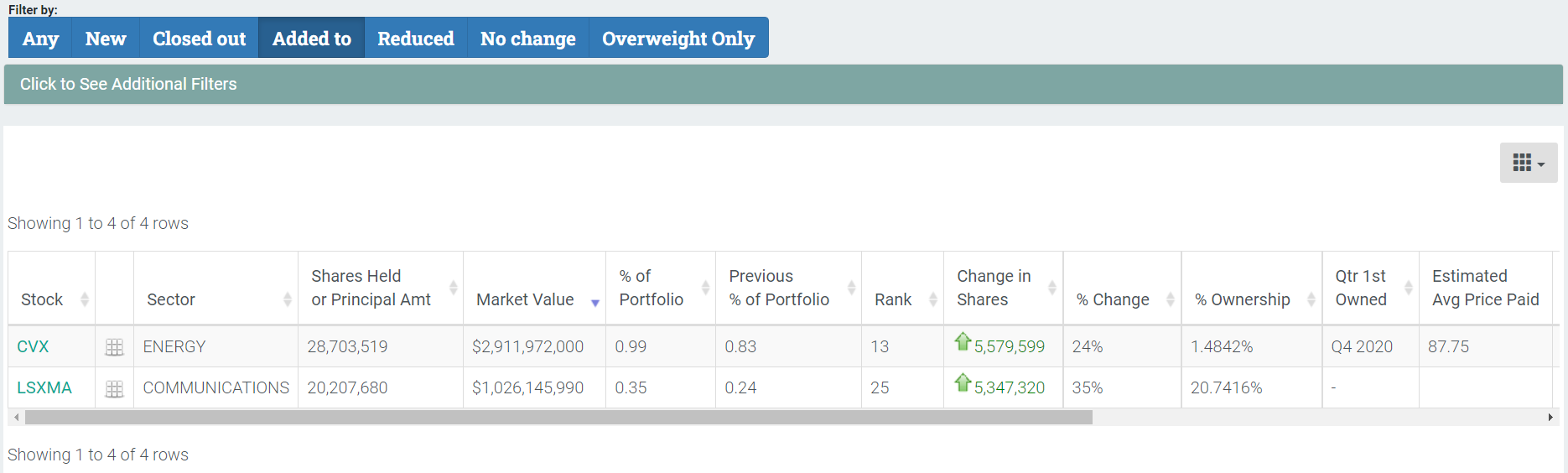This screenshot has width=1568, height=473.
Task: Click the scrollbar right arrow
Action: (1550, 417)
